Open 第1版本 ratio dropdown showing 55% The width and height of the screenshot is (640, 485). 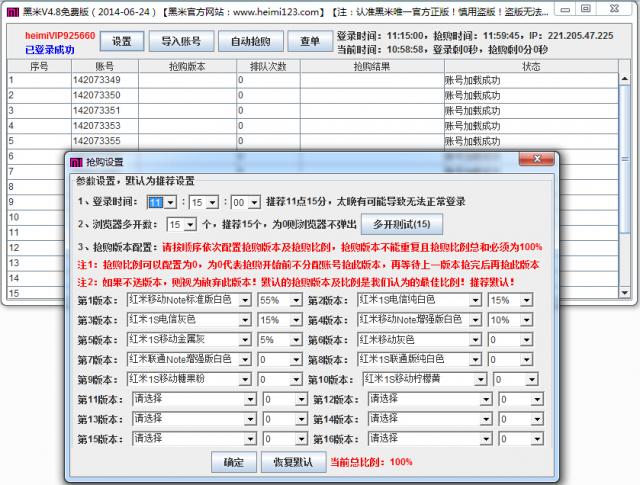(280, 300)
